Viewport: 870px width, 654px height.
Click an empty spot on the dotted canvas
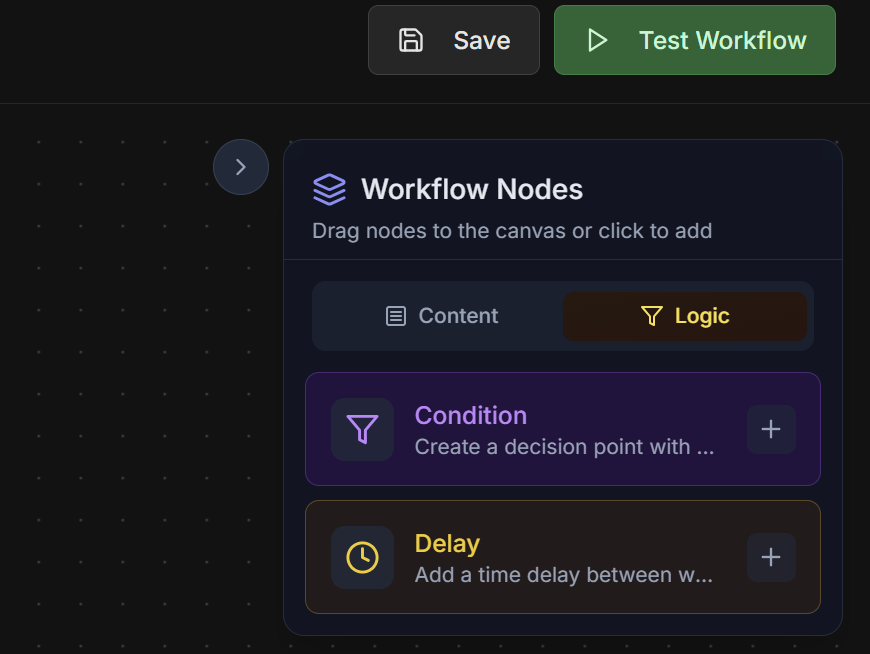(120, 400)
